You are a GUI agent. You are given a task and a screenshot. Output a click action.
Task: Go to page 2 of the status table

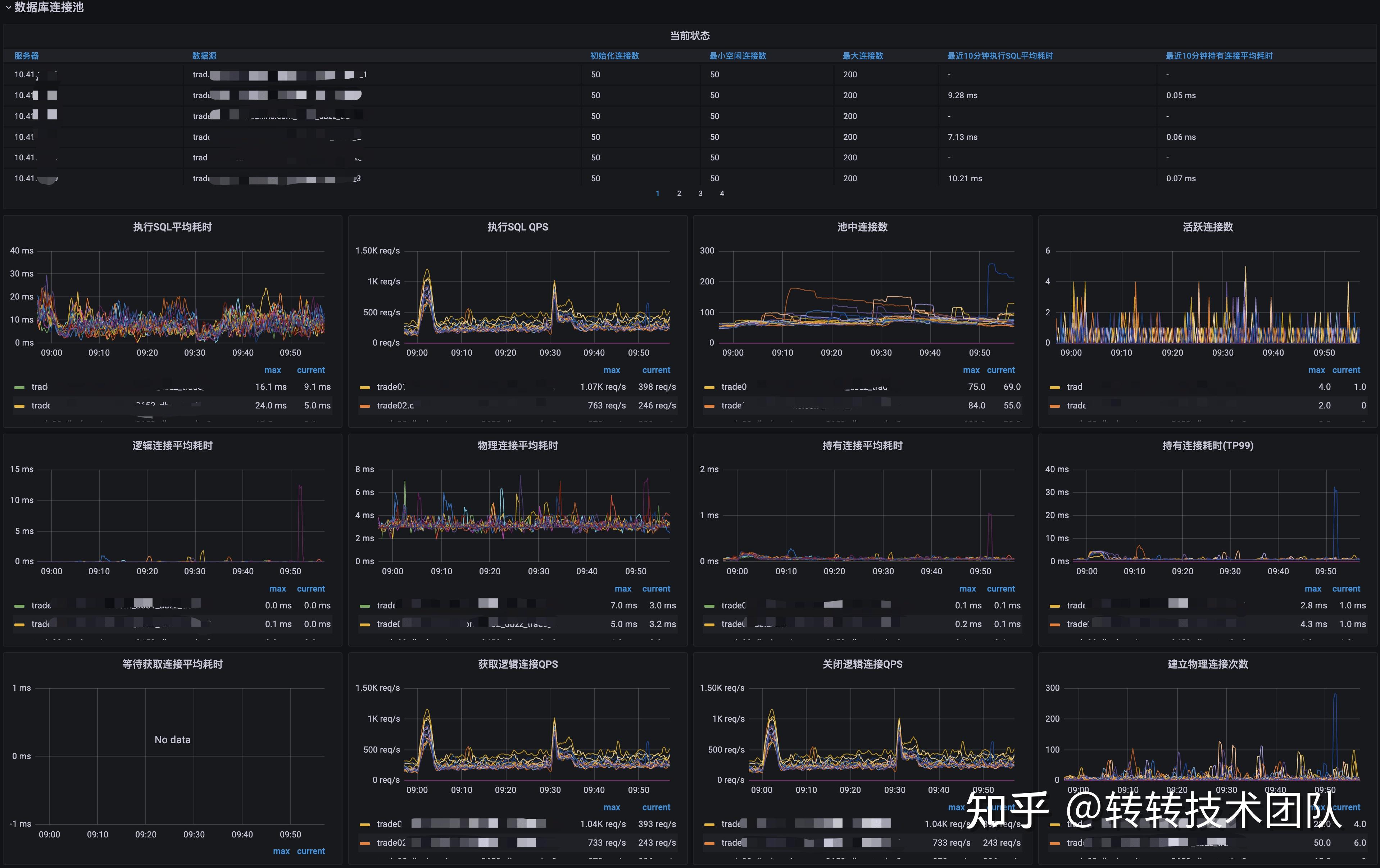coord(679,194)
